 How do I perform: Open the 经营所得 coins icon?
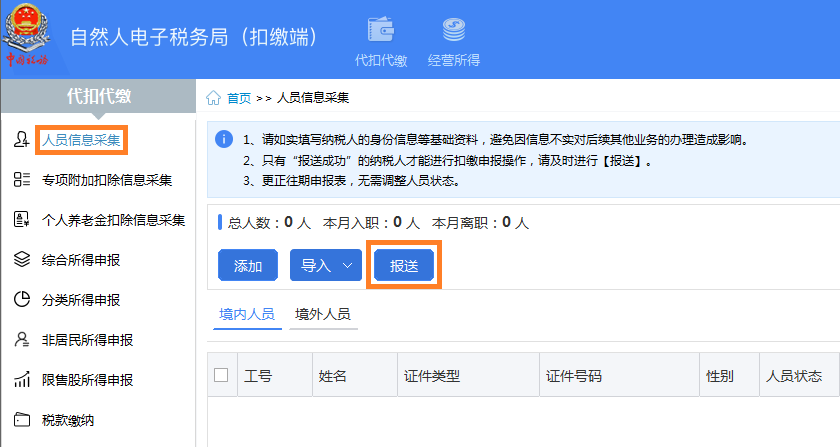click(x=454, y=29)
